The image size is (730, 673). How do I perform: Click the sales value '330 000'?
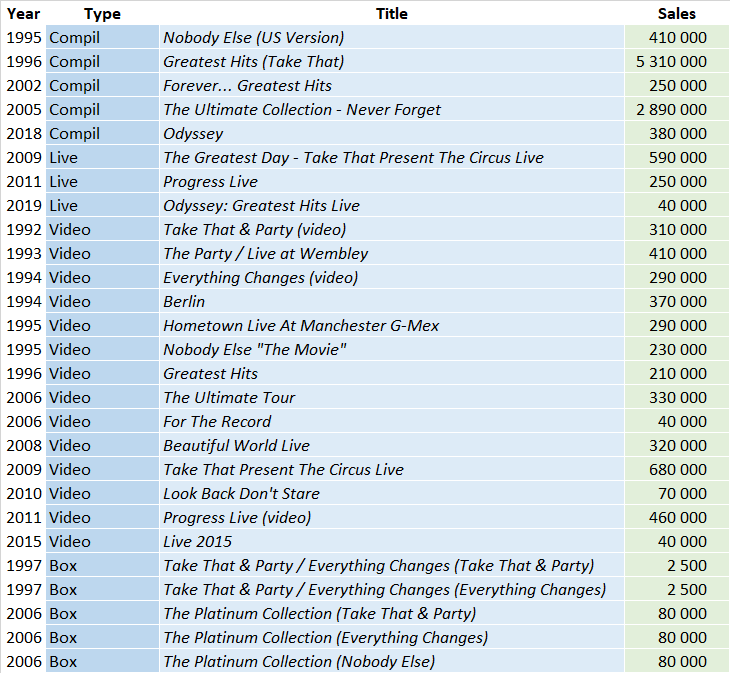[x=678, y=398]
